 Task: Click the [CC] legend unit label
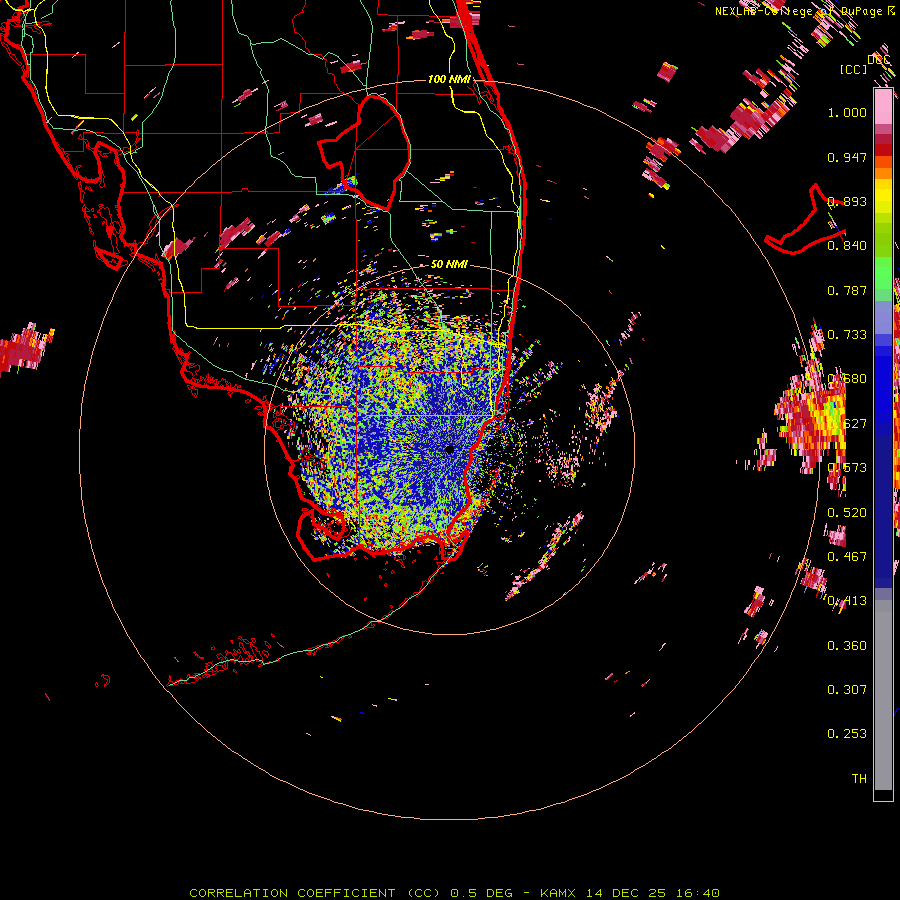tap(854, 69)
